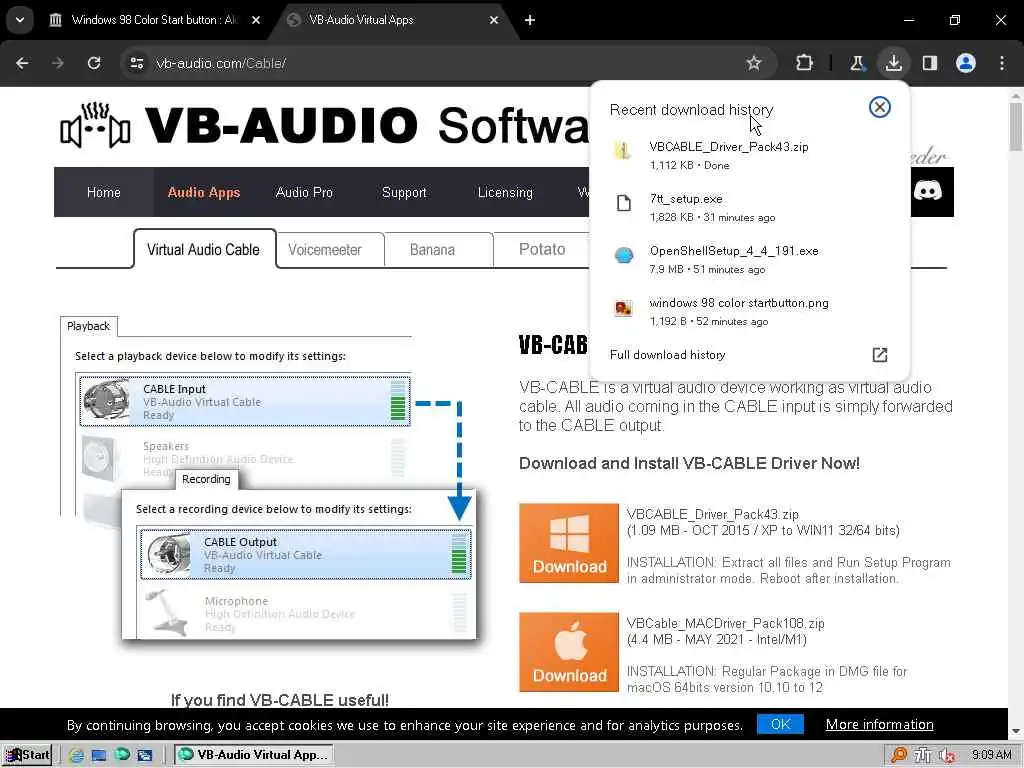This screenshot has height=768, width=1024.
Task: Click the Windows Download button for VBCABLE_Driver_Pack43
Action: tap(569, 543)
